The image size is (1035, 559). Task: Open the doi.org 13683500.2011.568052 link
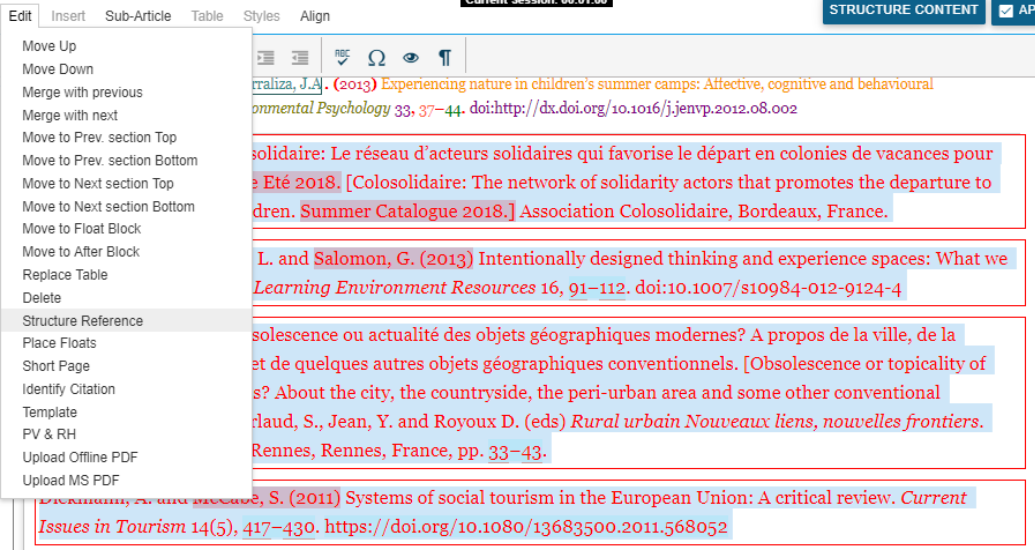pos(526,527)
